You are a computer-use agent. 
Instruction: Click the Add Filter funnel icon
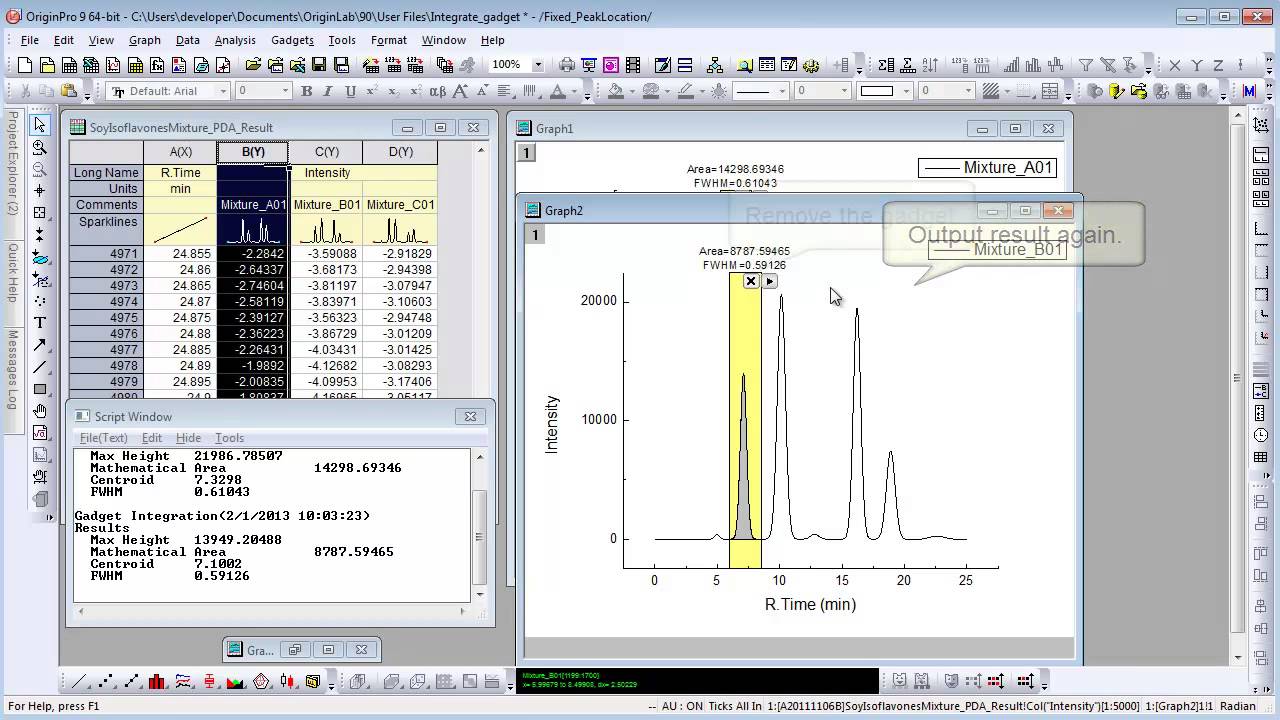click(x=1085, y=65)
